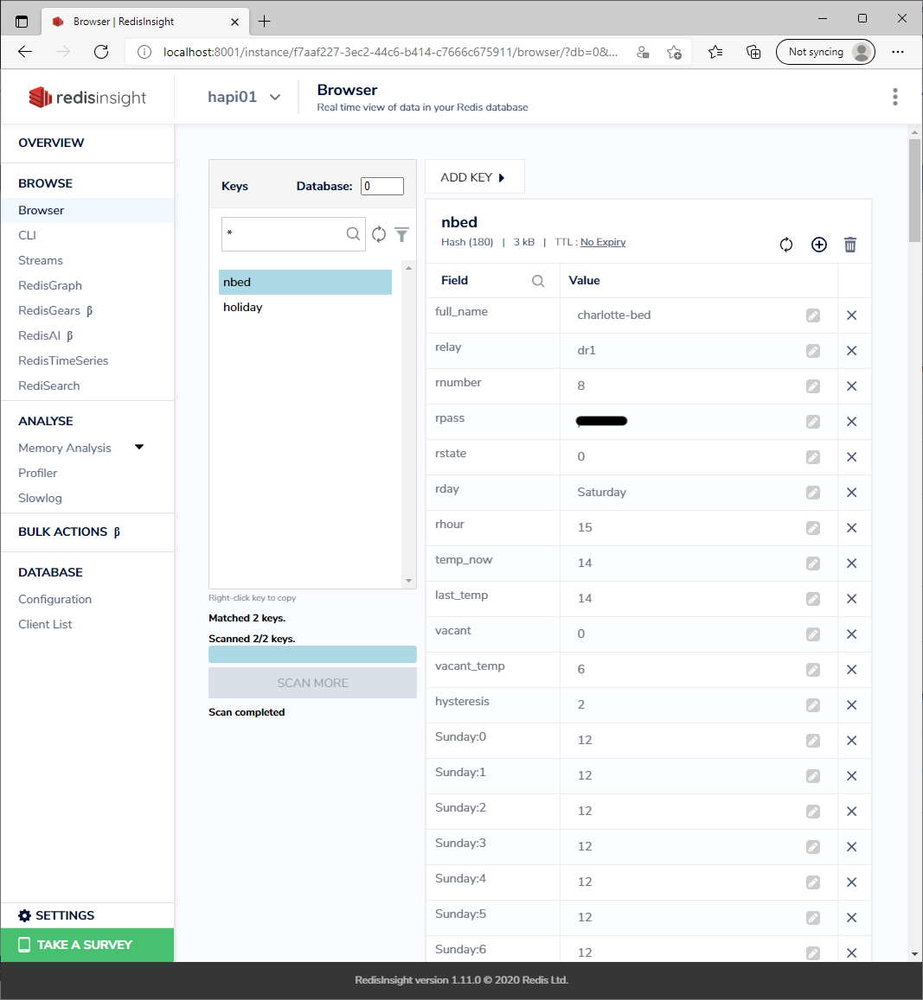Expand the Memory Analysis submenu
Screen dimensions: 923x1000
click(139, 447)
